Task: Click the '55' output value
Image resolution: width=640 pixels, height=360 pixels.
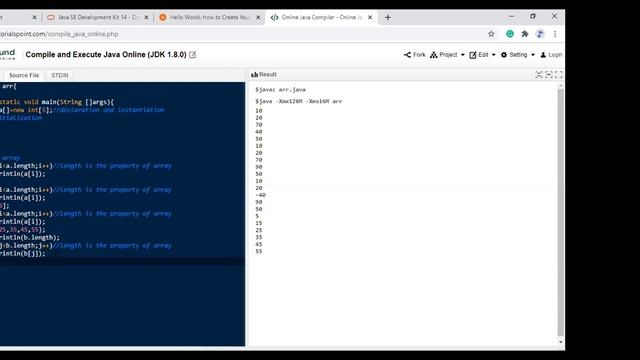Action: pos(259,251)
